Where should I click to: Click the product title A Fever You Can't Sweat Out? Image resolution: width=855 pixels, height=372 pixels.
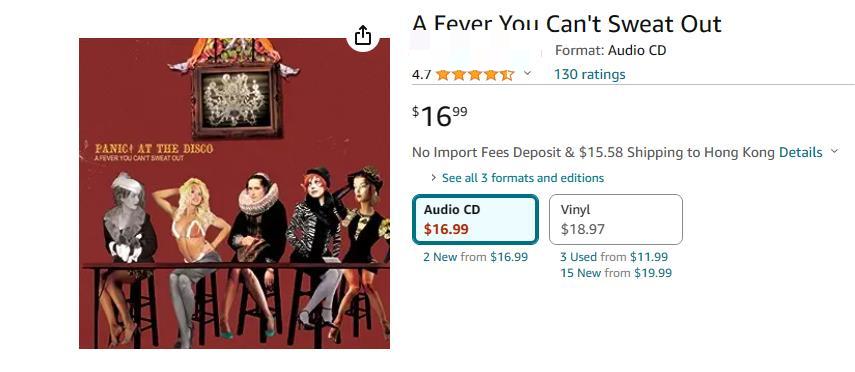pyautogui.click(x=567, y=24)
